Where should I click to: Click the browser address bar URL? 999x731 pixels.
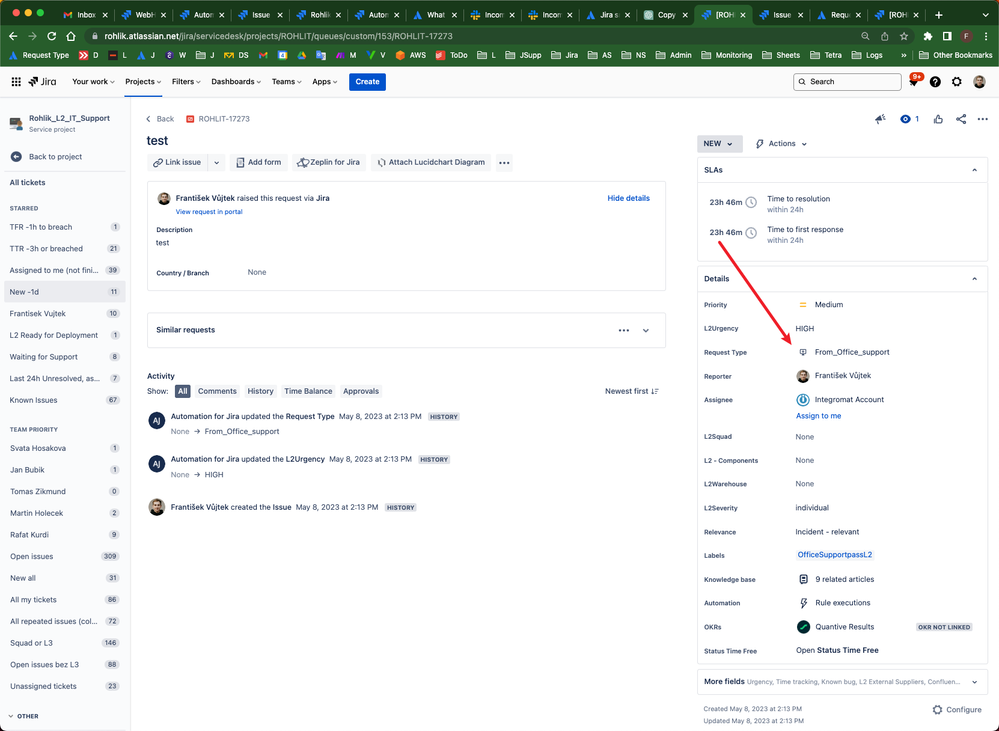(278, 36)
